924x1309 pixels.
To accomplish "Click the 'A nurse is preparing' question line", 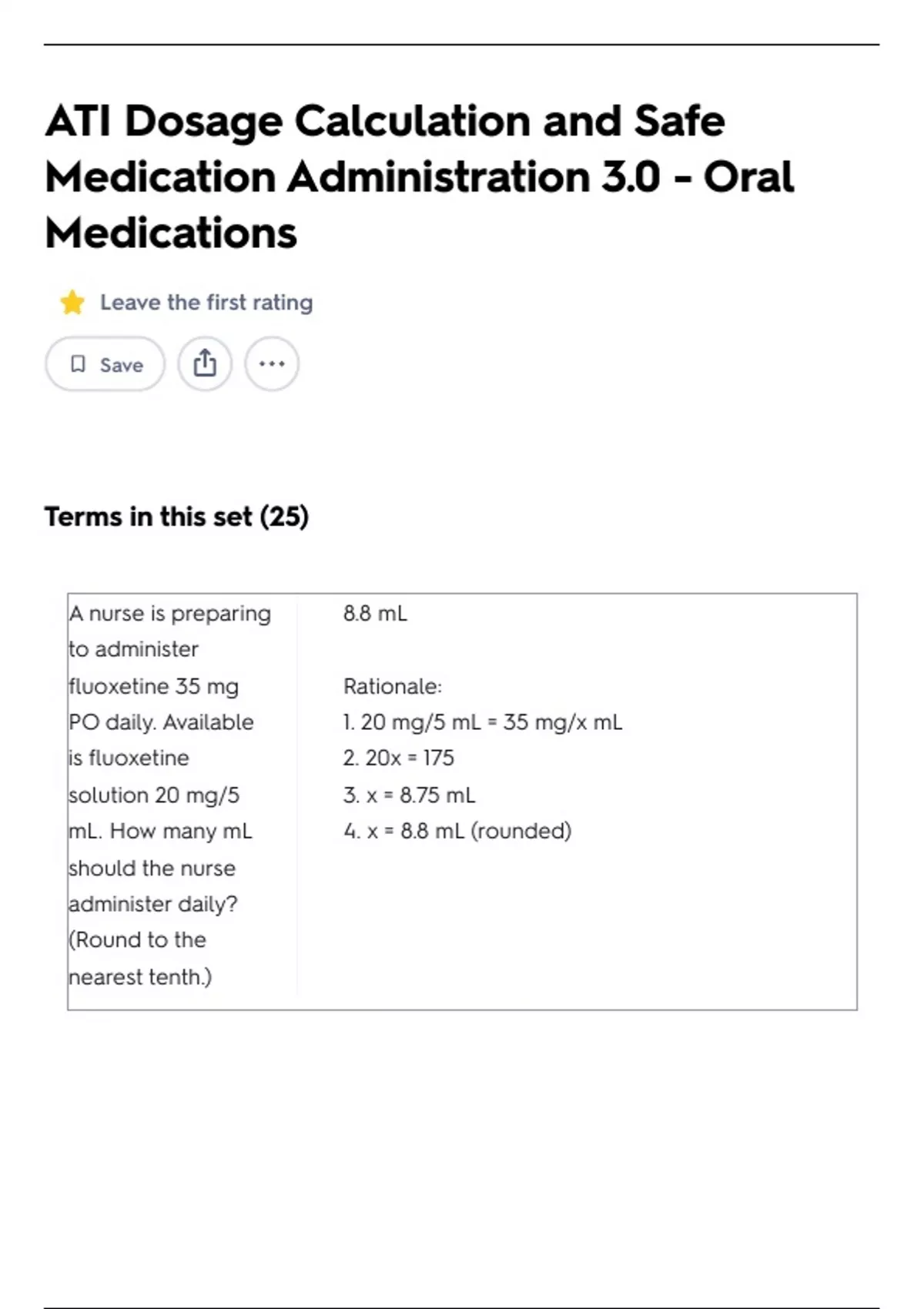I will (170, 614).
